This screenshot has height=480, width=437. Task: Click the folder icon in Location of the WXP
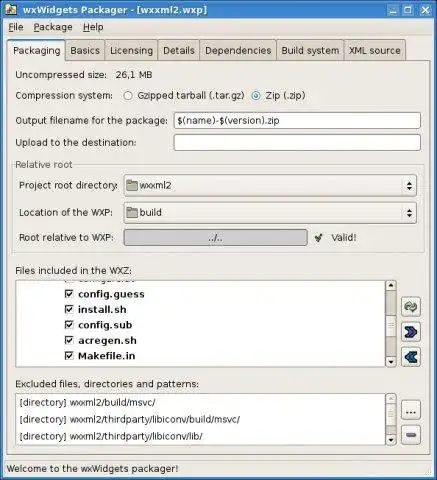tap(132, 212)
